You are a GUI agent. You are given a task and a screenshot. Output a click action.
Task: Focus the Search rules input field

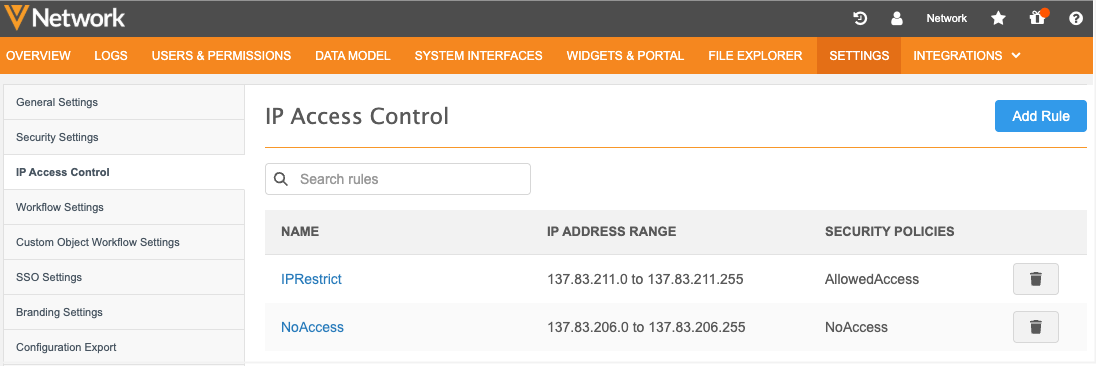(x=398, y=179)
